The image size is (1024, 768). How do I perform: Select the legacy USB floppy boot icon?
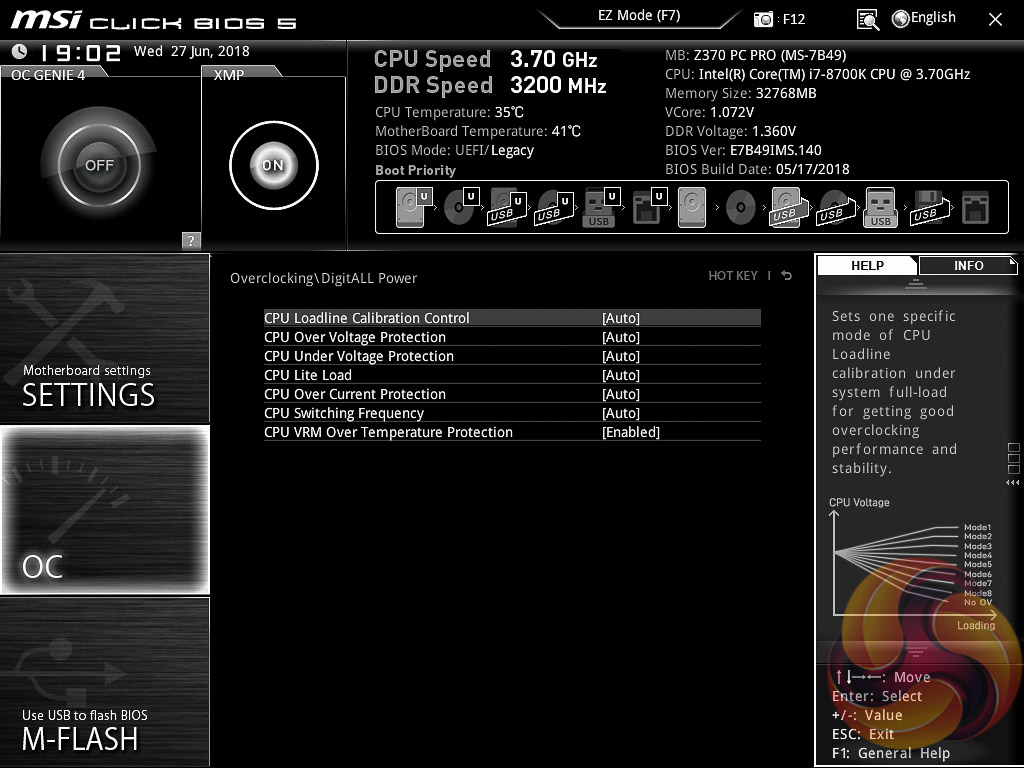[929, 207]
